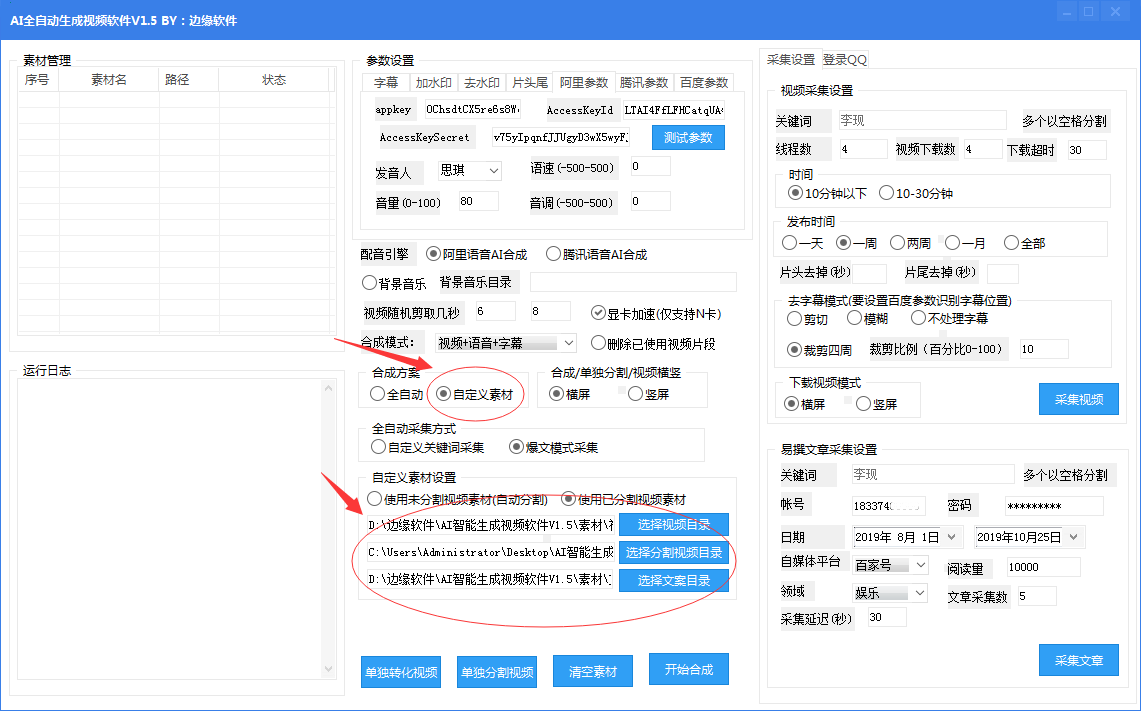Click the AccessKeyId input field

pyautogui.click(x=674, y=110)
